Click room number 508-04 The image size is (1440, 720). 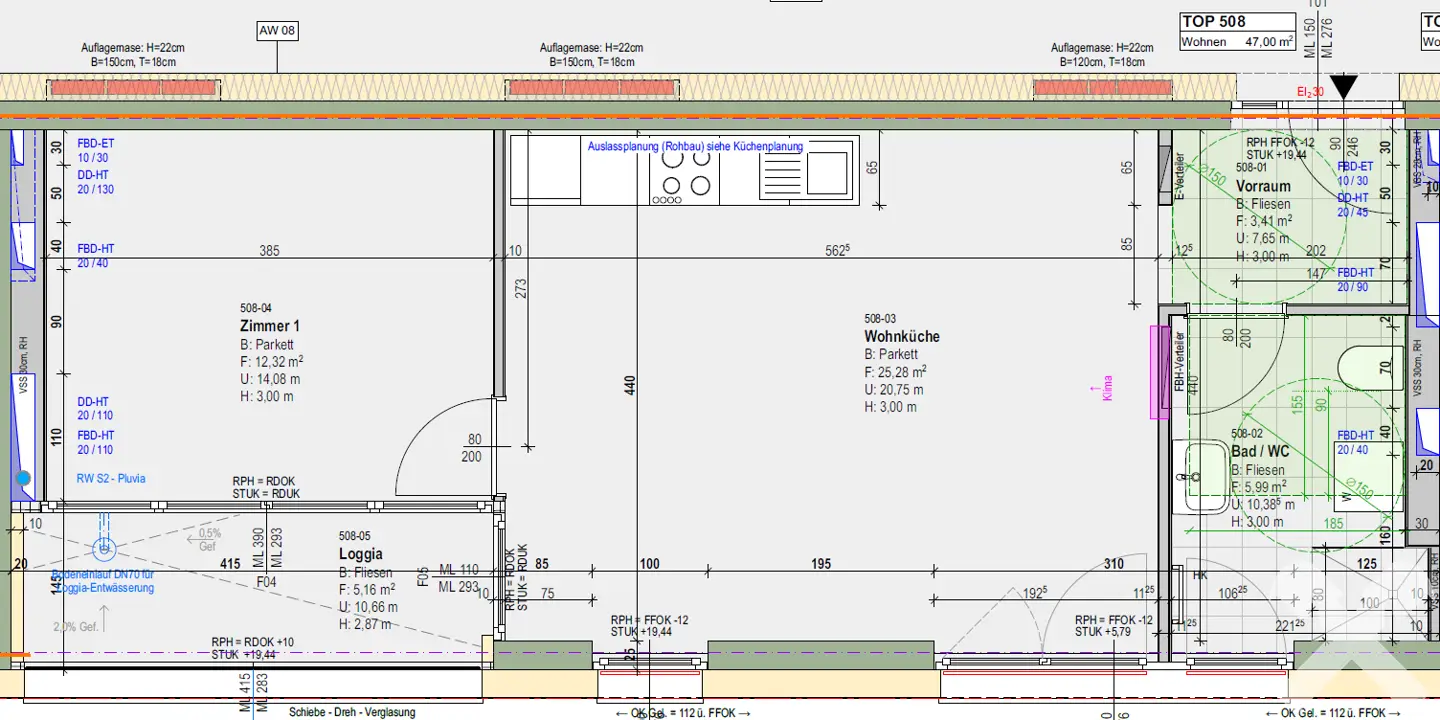pyautogui.click(x=256, y=309)
